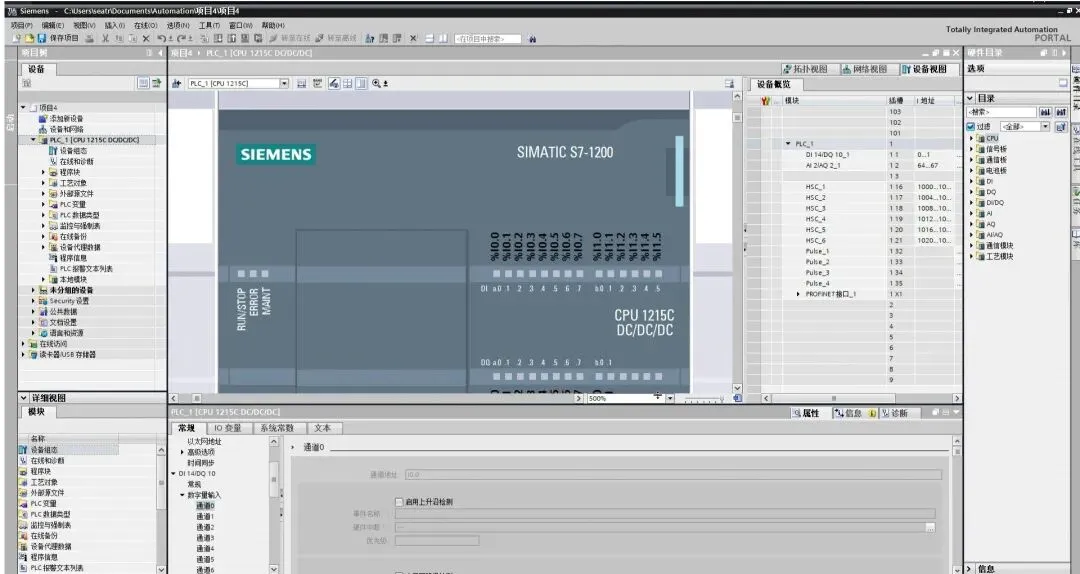1080x574 pixels.
Task: Click the HSC_1 row in device overview
Action: [x=853, y=187]
